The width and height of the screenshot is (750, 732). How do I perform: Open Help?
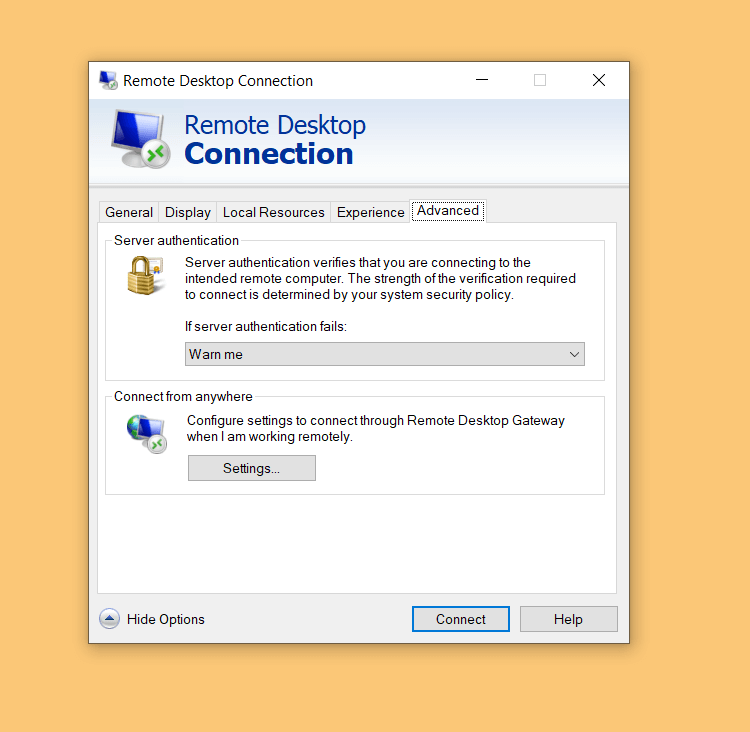(x=568, y=619)
